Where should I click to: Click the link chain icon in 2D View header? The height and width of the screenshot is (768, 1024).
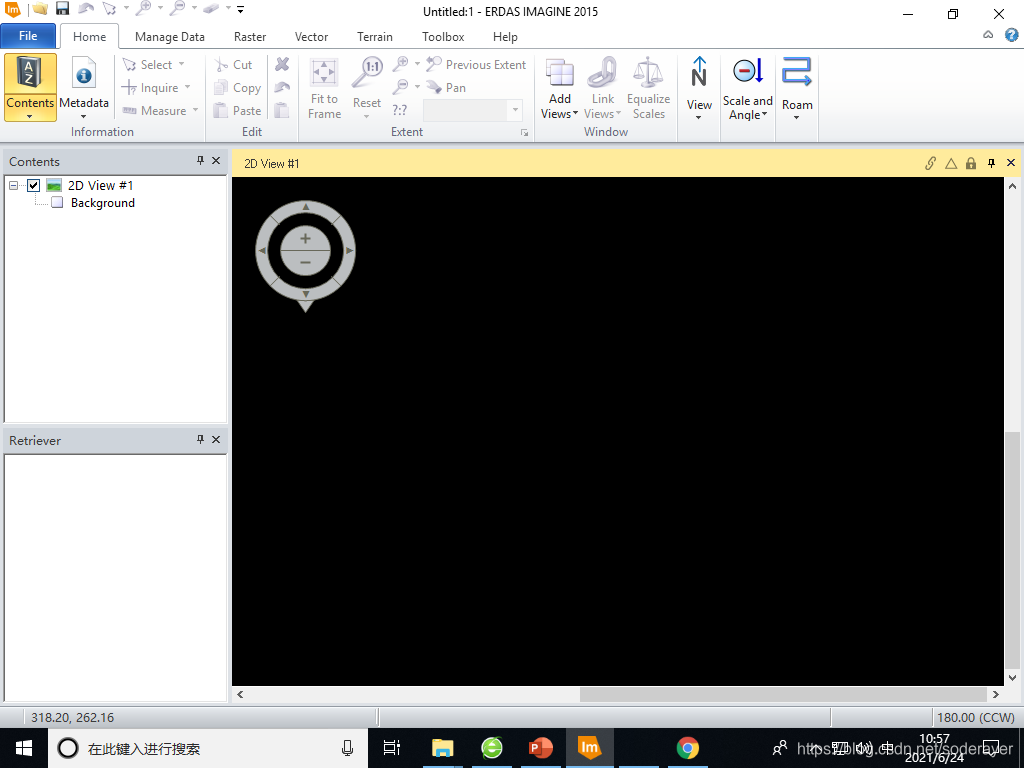click(x=931, y=163)
